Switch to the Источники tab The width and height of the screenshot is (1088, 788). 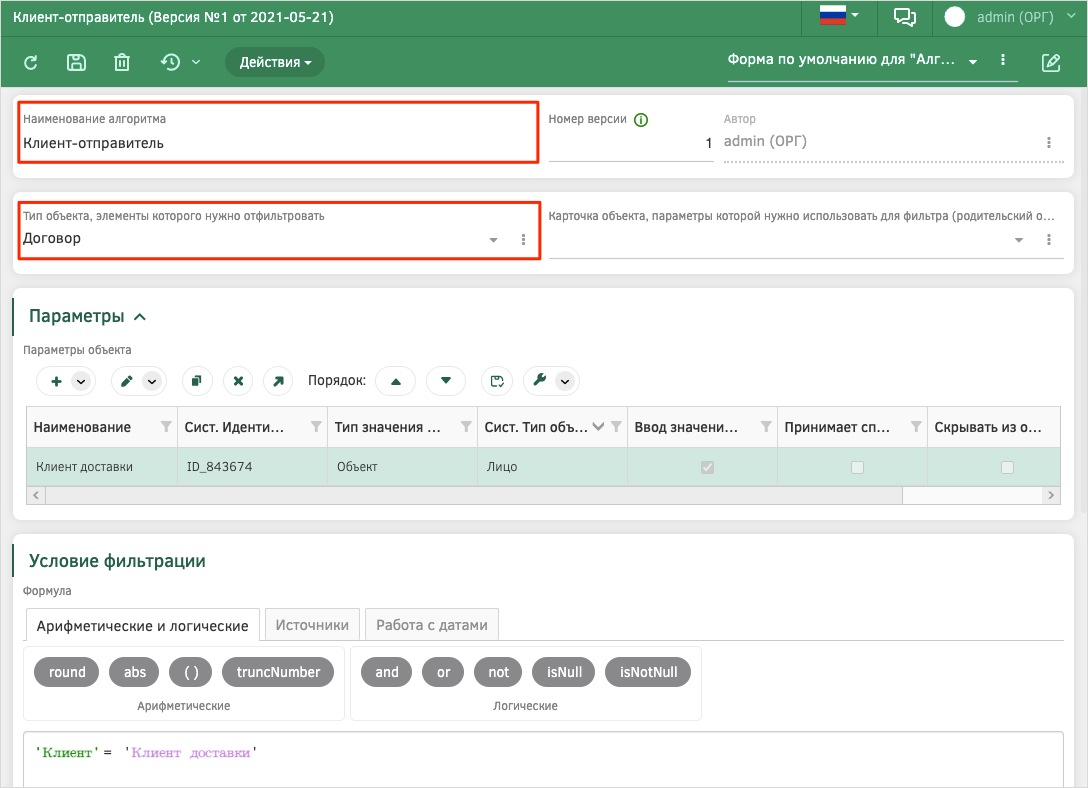click(x=312, y=625)
